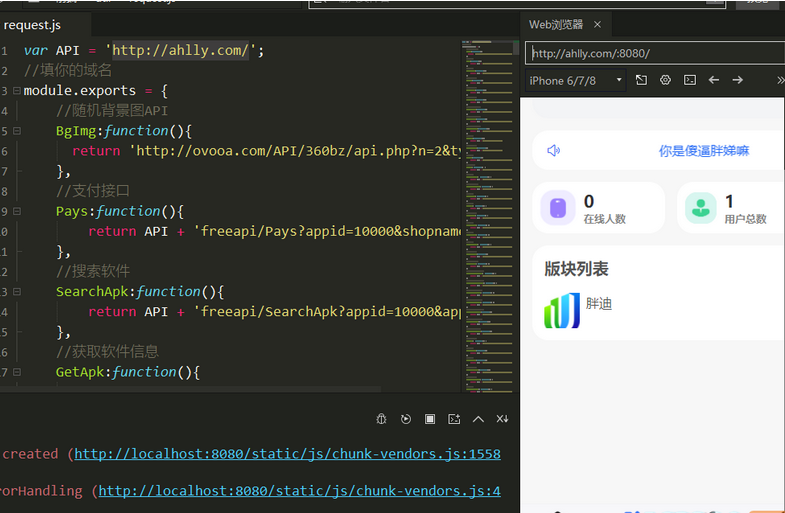Go forward in the built-in browser
The height and width of the screenshot is (513, 785).
pos(738,80)
